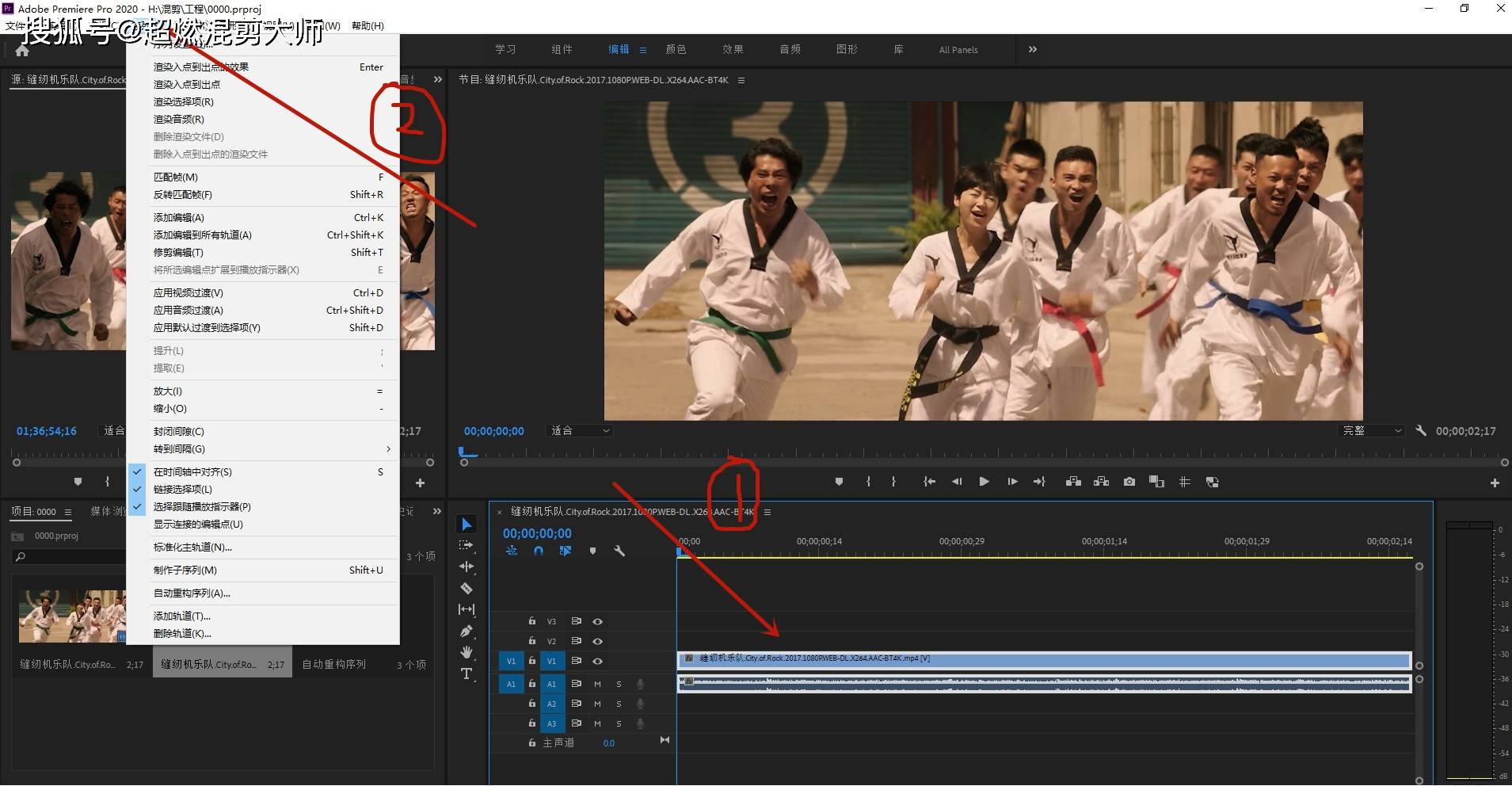Click the Lift button icon
This screenshot has width=1512, height=786.
(x=1073, y=482)
